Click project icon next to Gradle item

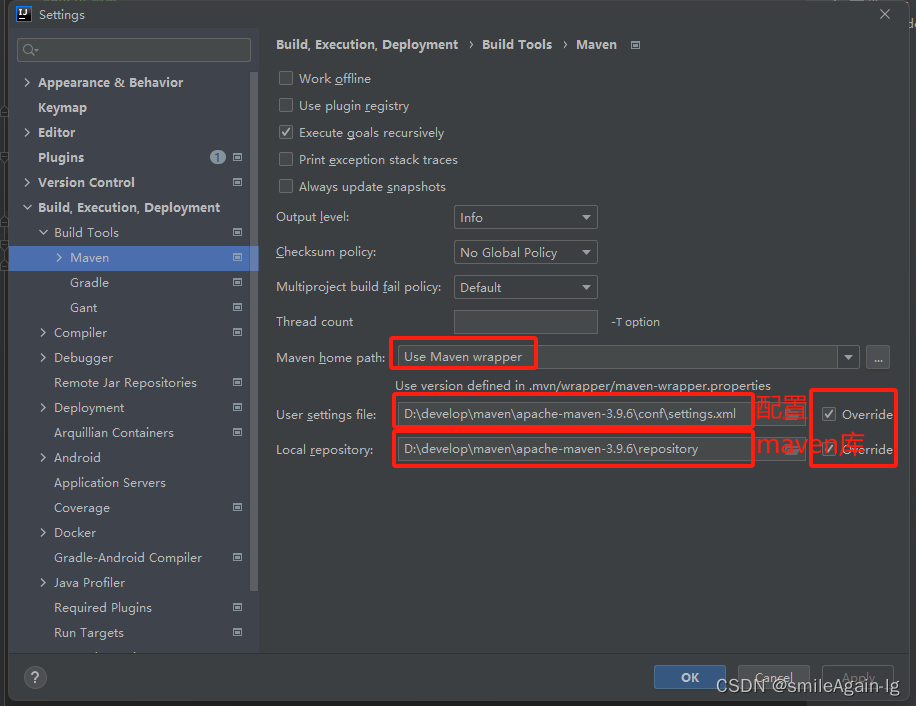pyautogui.click(x=237, y=283)
